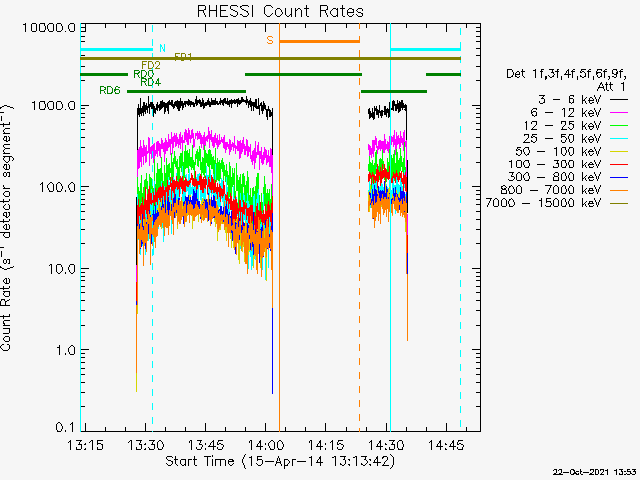Click the green bar next to RD6 label

tap(187, 91)
